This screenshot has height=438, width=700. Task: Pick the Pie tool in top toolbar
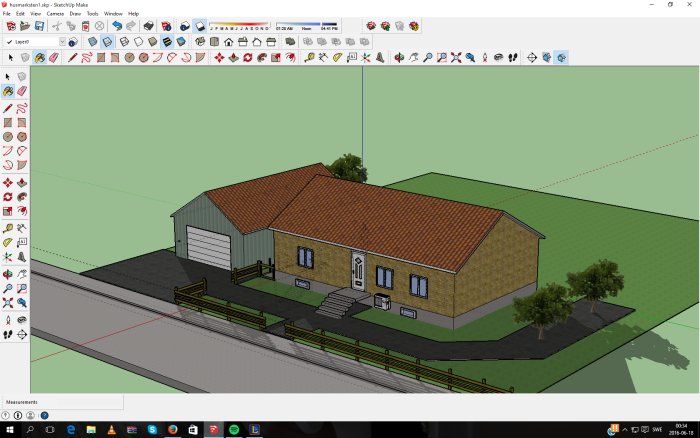pos(200,58)
